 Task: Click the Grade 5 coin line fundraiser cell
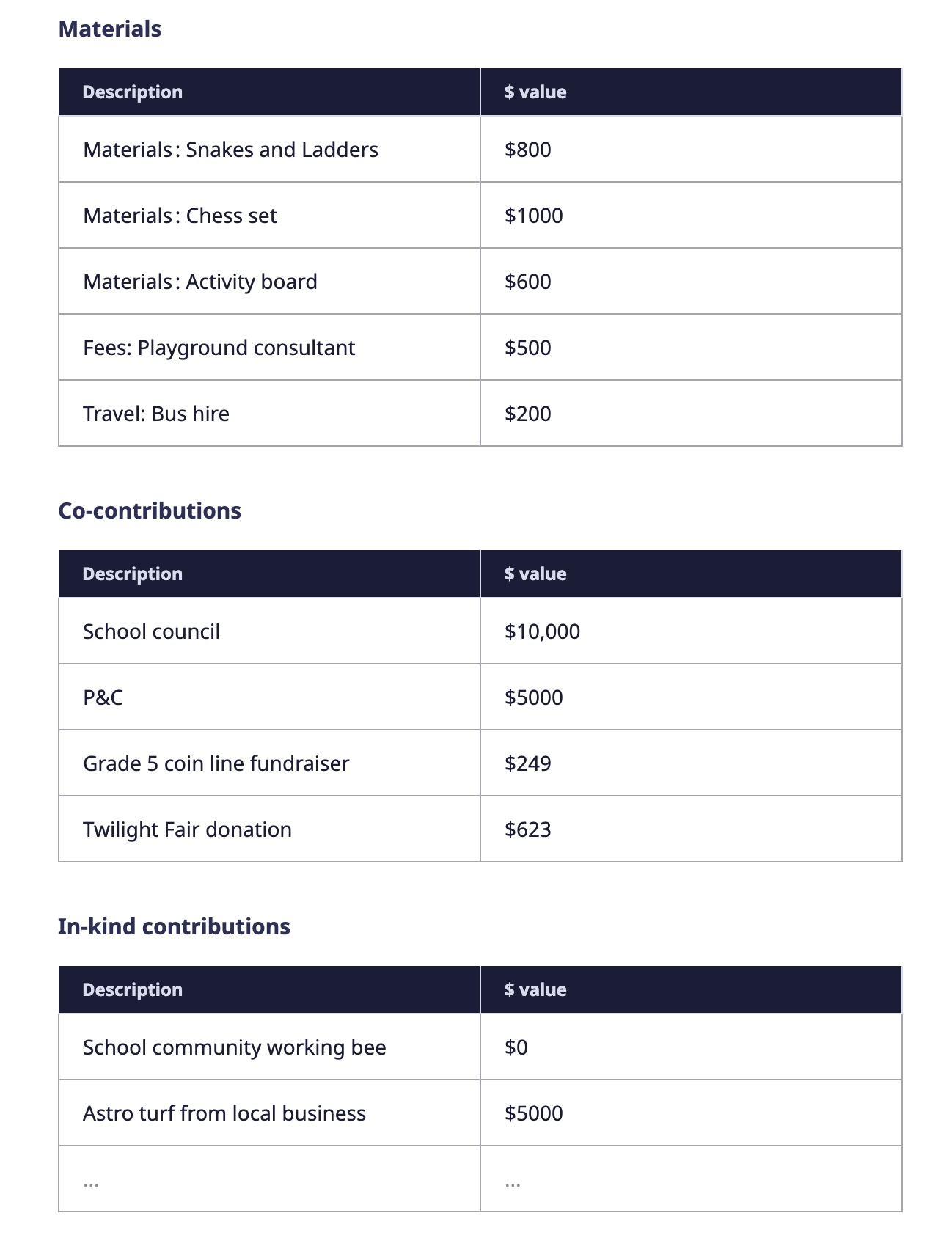216,763
